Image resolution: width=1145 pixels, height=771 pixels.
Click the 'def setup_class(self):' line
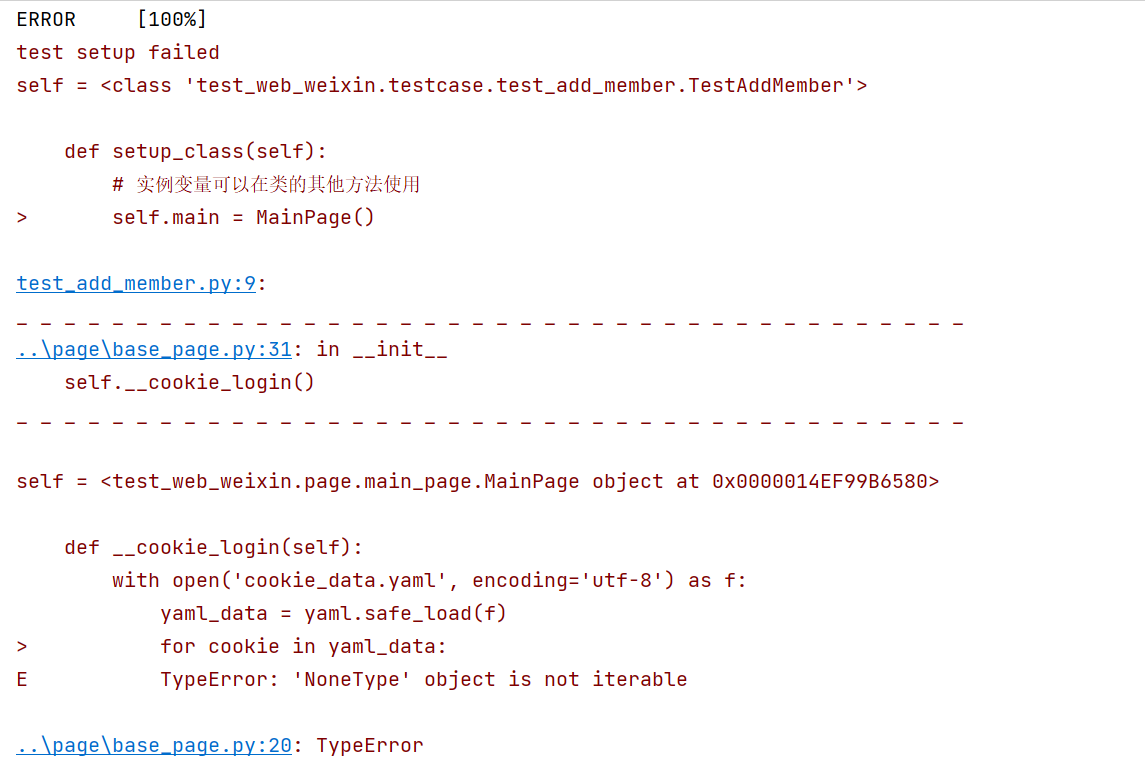pos(196,152)
